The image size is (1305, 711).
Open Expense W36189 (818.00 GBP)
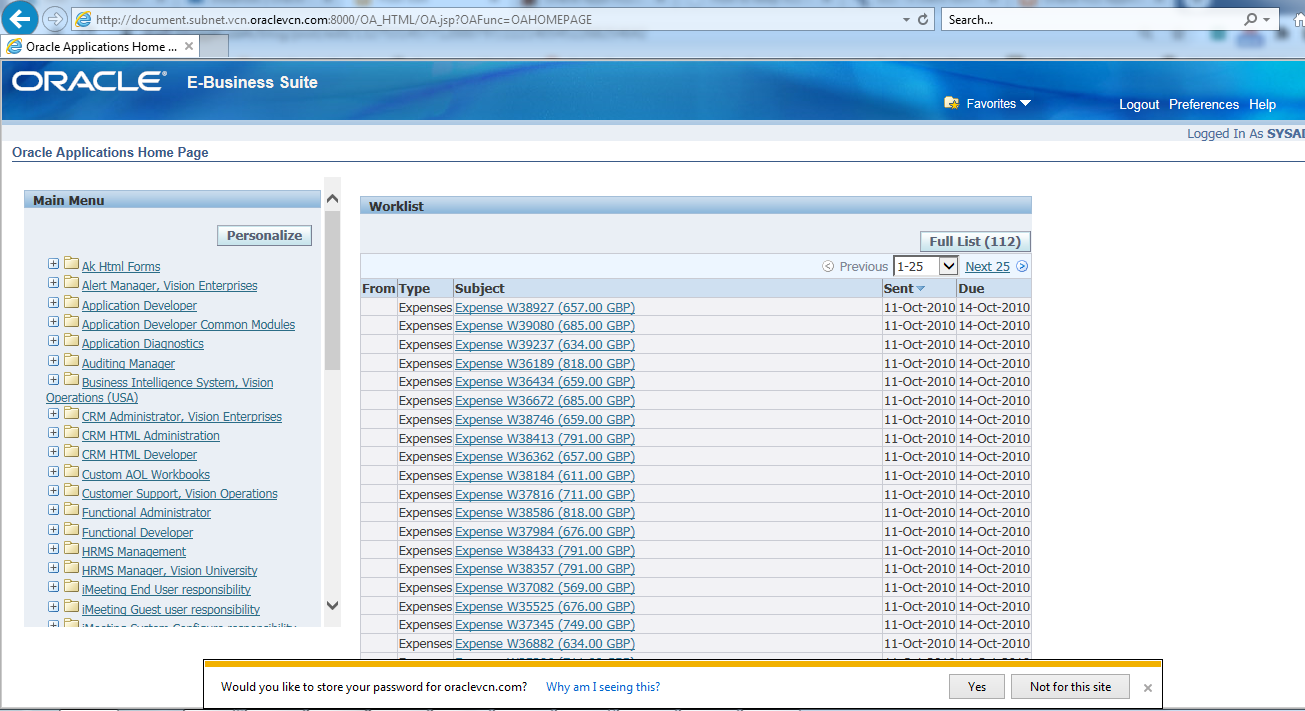[x=544, y=363]
